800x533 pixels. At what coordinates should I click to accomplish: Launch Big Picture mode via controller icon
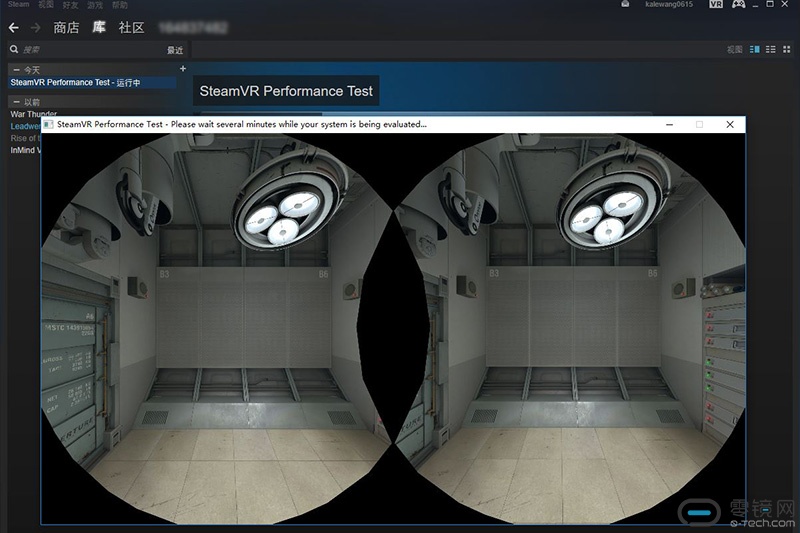click(x=738, y=5)
